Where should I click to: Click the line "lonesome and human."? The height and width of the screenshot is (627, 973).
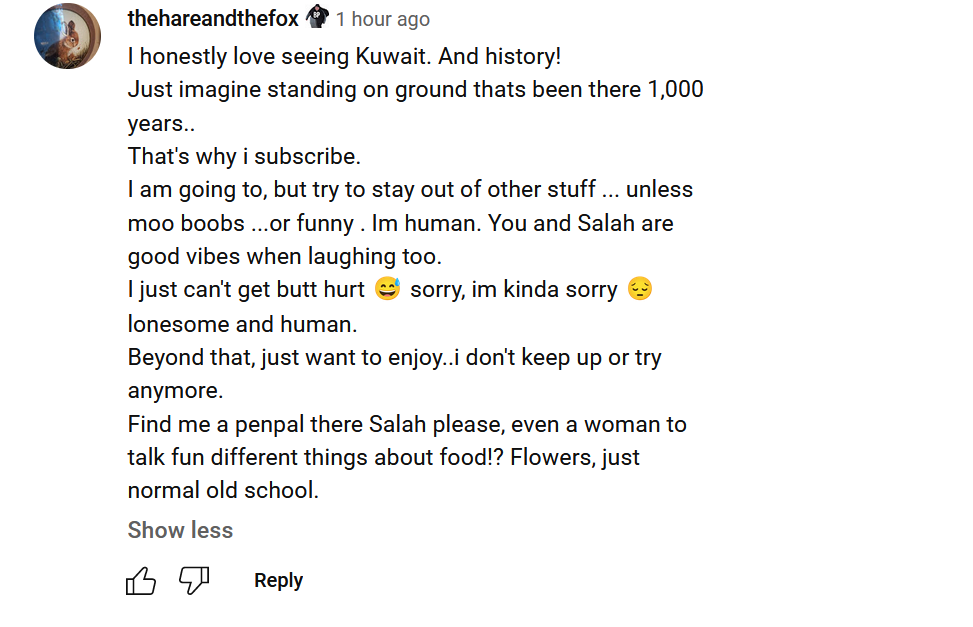[x=243, y=324]
